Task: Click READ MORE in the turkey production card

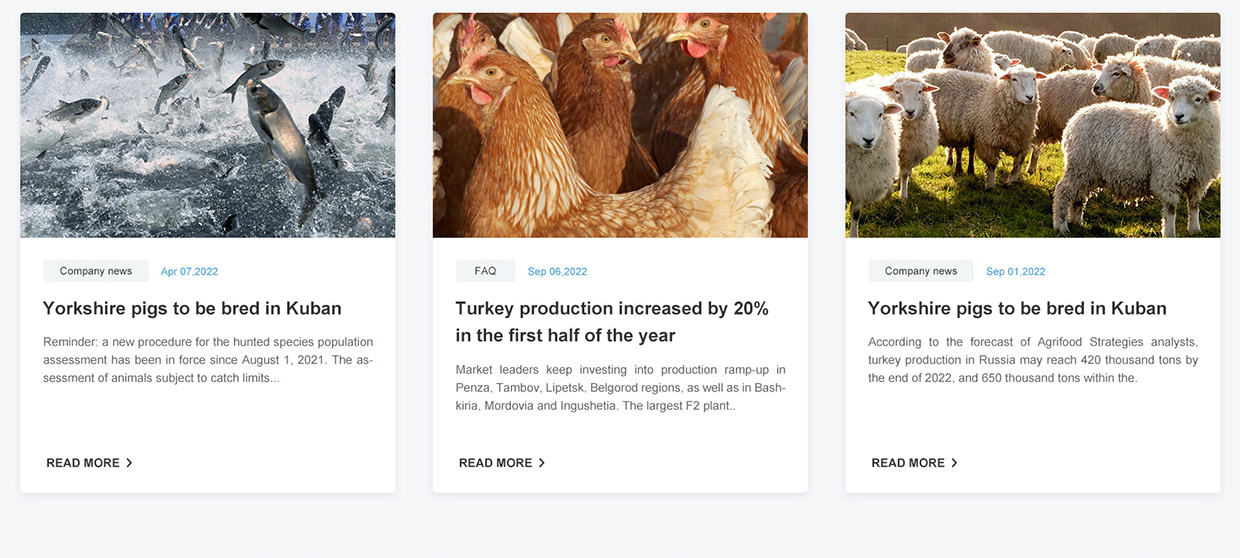Action: point(495,463)
